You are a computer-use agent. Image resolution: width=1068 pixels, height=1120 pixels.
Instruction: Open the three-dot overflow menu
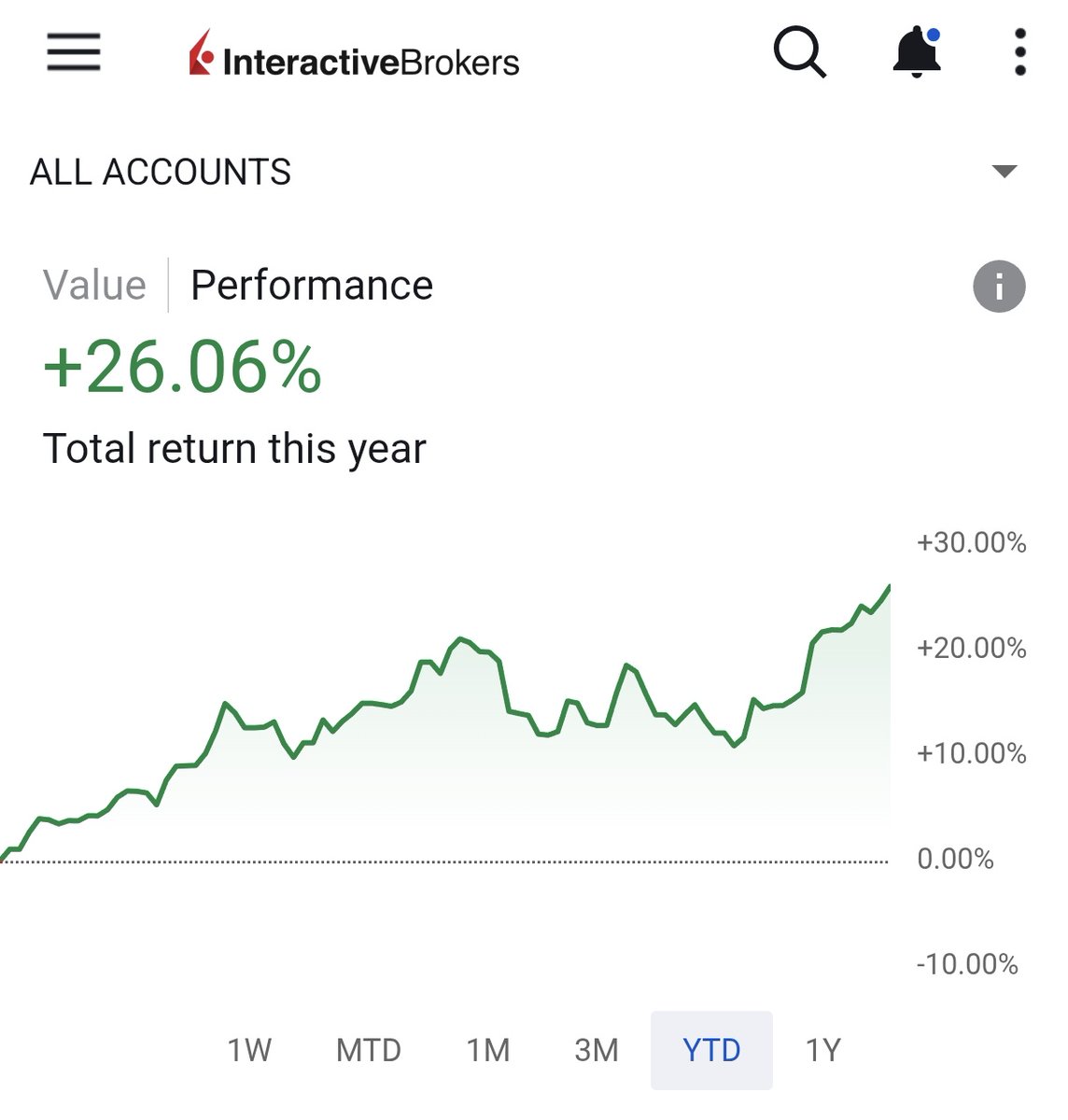(1019, 52)
